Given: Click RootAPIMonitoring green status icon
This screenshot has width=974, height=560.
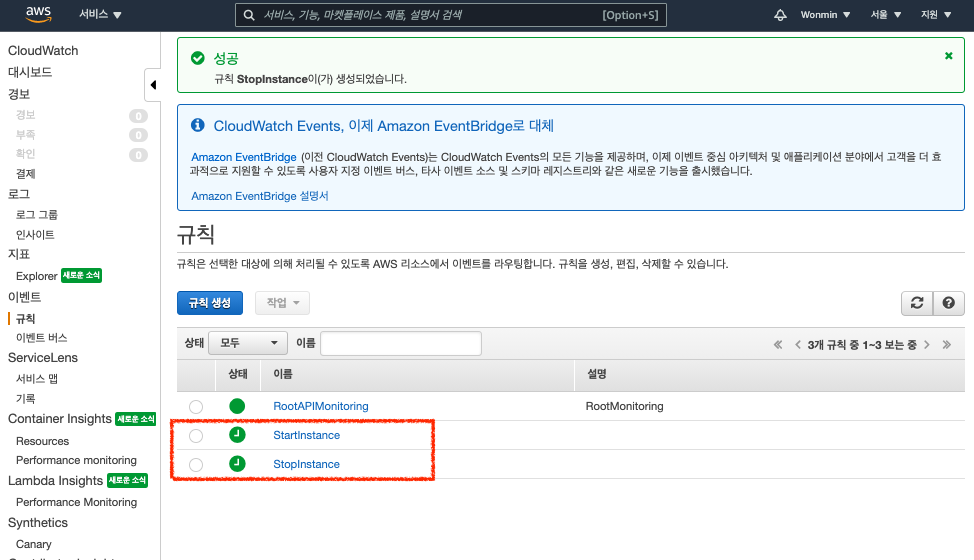Looking at the screenshot, I should (237, 406).
